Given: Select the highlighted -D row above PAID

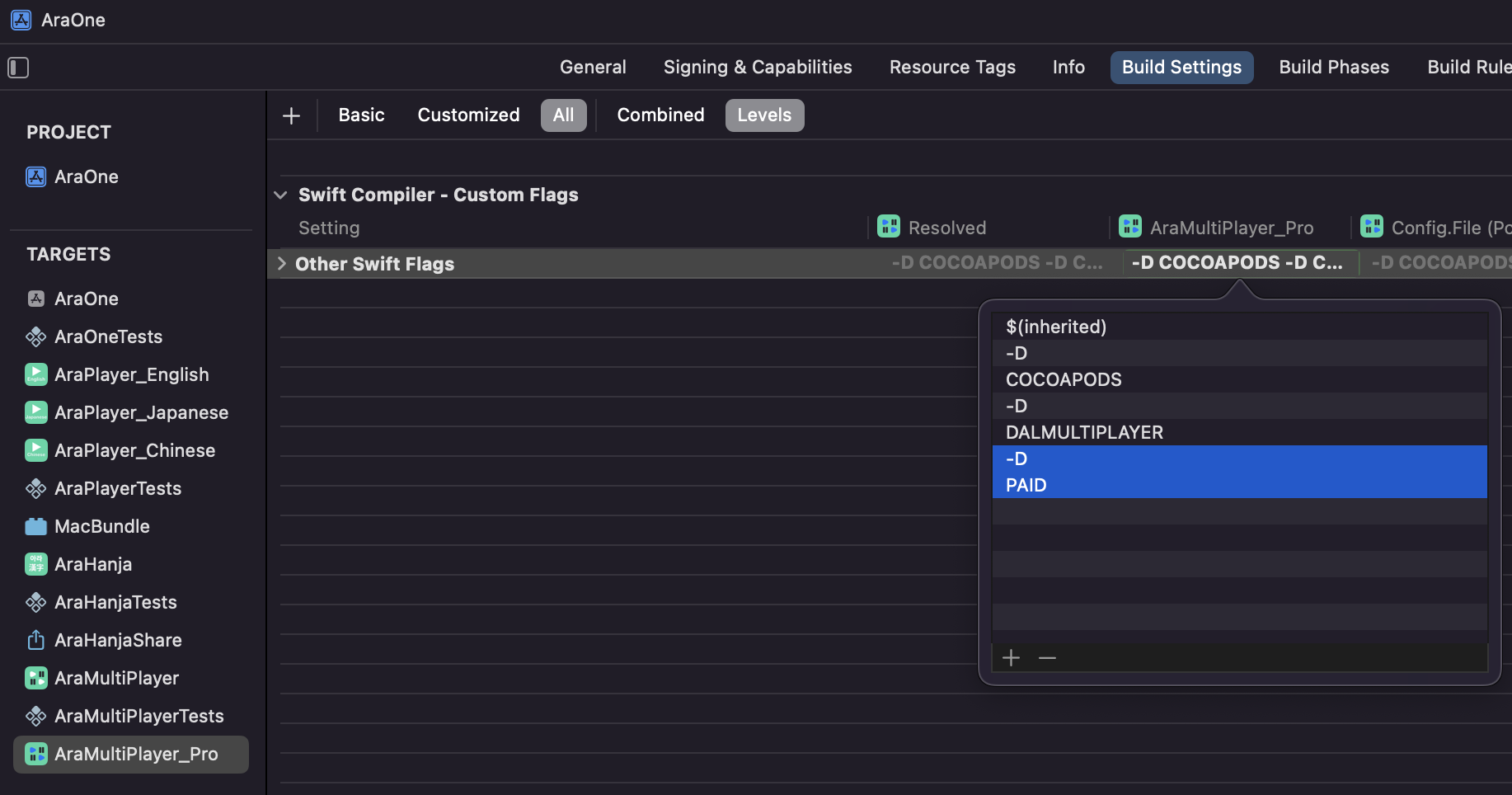Looking at the screenshot, I should pyautogui.click(x=1240, y=459).
